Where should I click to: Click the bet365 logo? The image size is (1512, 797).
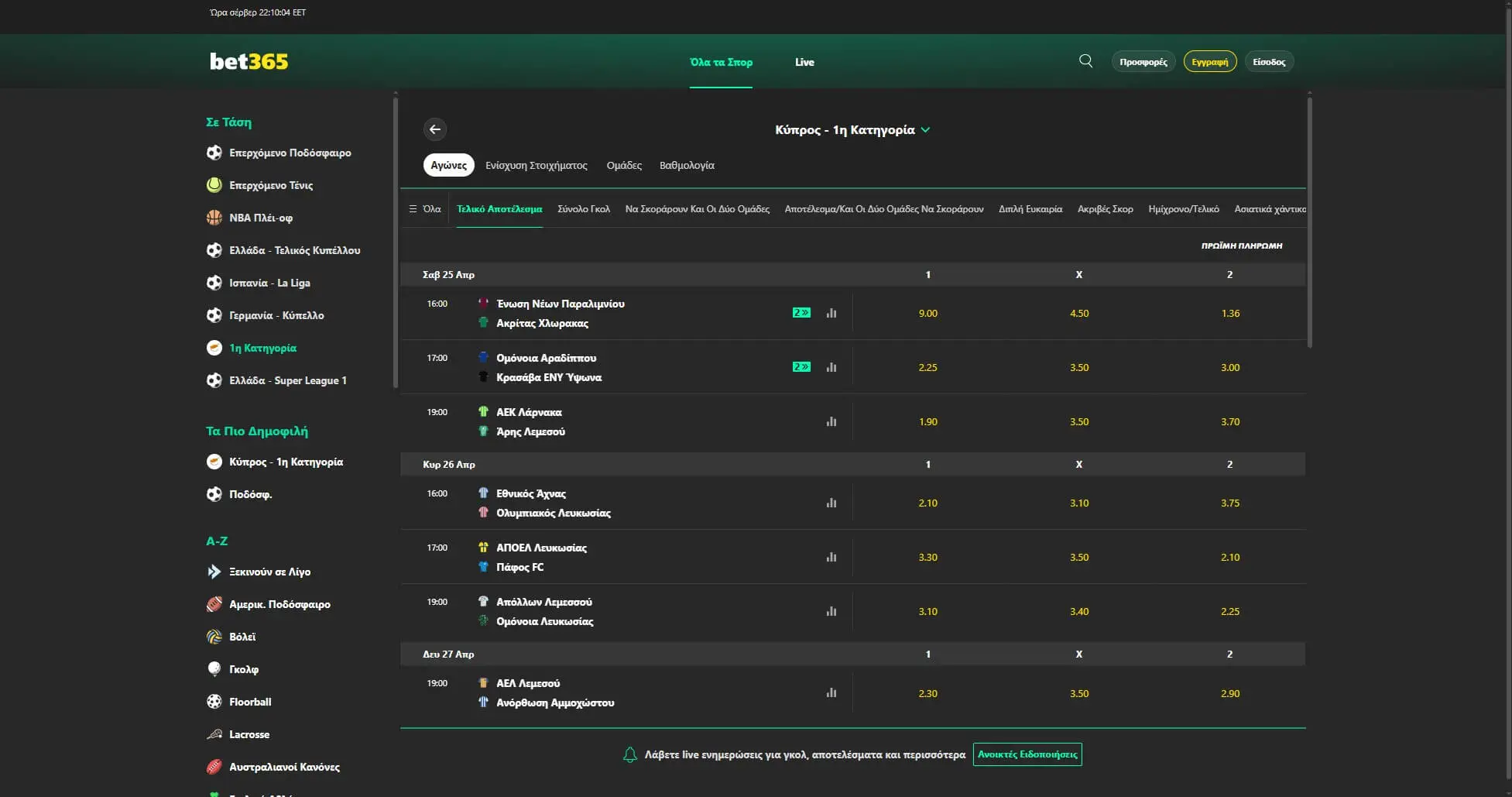249,61
